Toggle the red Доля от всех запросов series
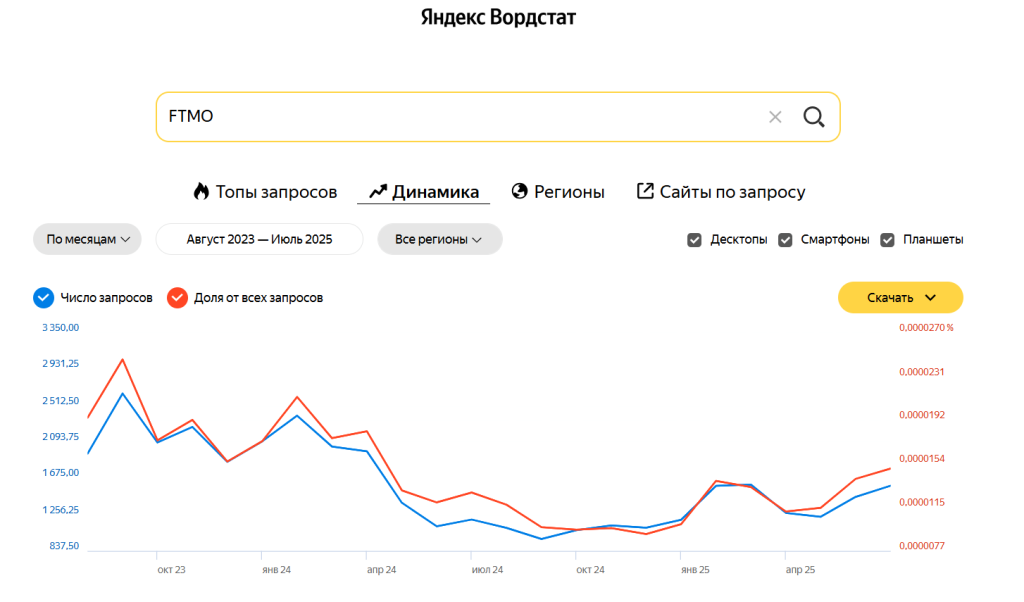 pyautogui.click(x=177, y=297)
